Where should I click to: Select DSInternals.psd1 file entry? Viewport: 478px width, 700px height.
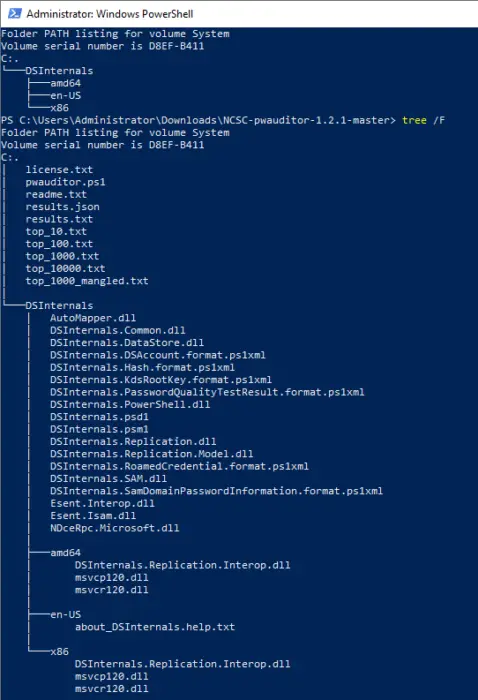[x=99, y=417]
